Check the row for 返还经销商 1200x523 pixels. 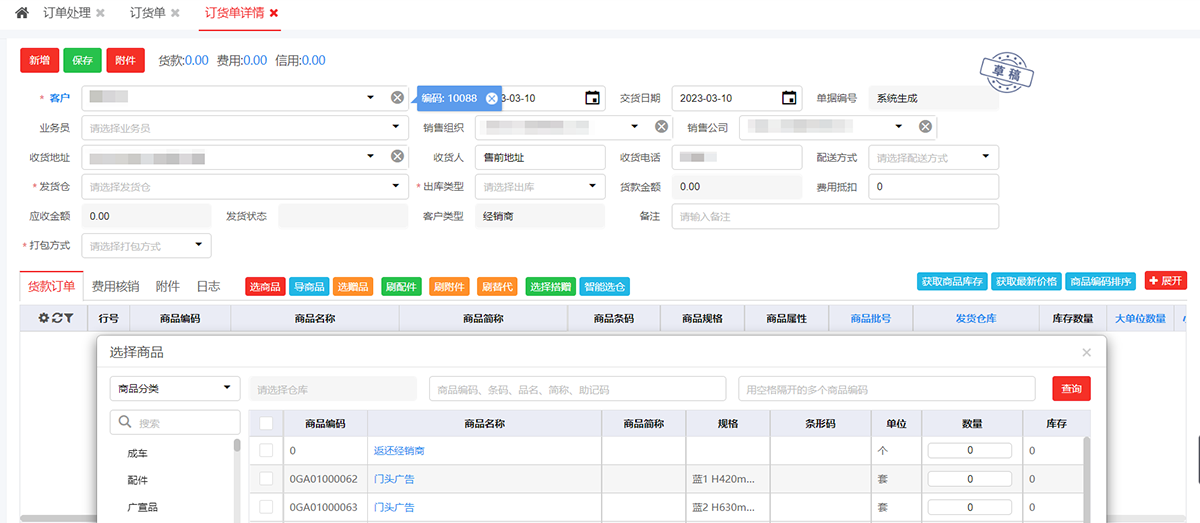(266, 451)
